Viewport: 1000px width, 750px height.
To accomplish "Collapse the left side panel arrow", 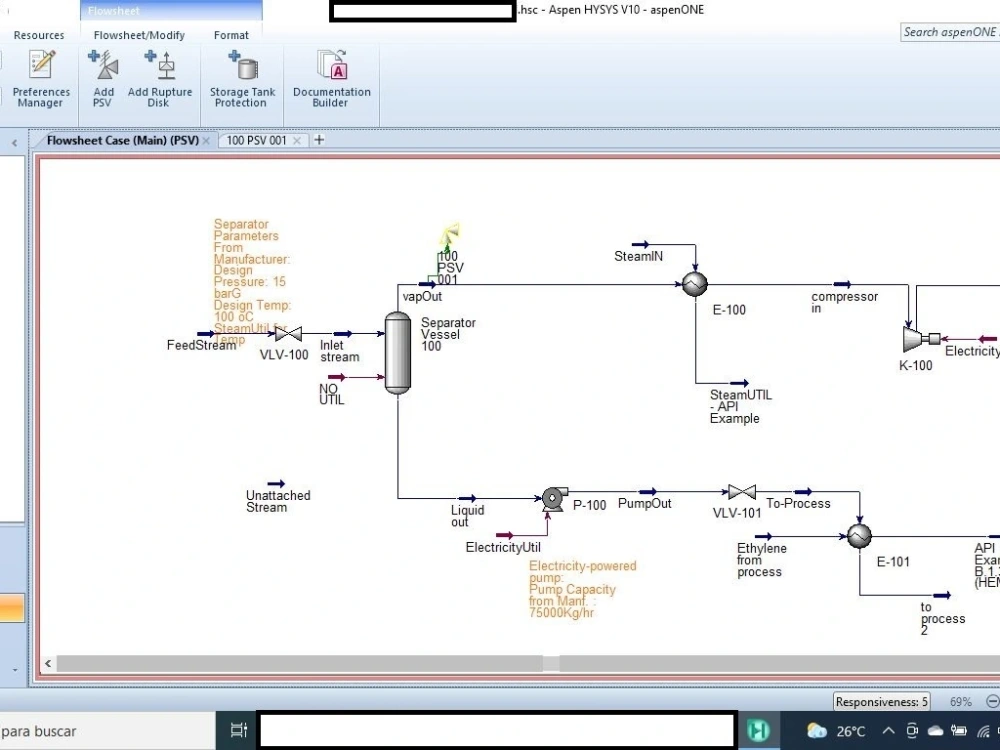I will [13, 143].
